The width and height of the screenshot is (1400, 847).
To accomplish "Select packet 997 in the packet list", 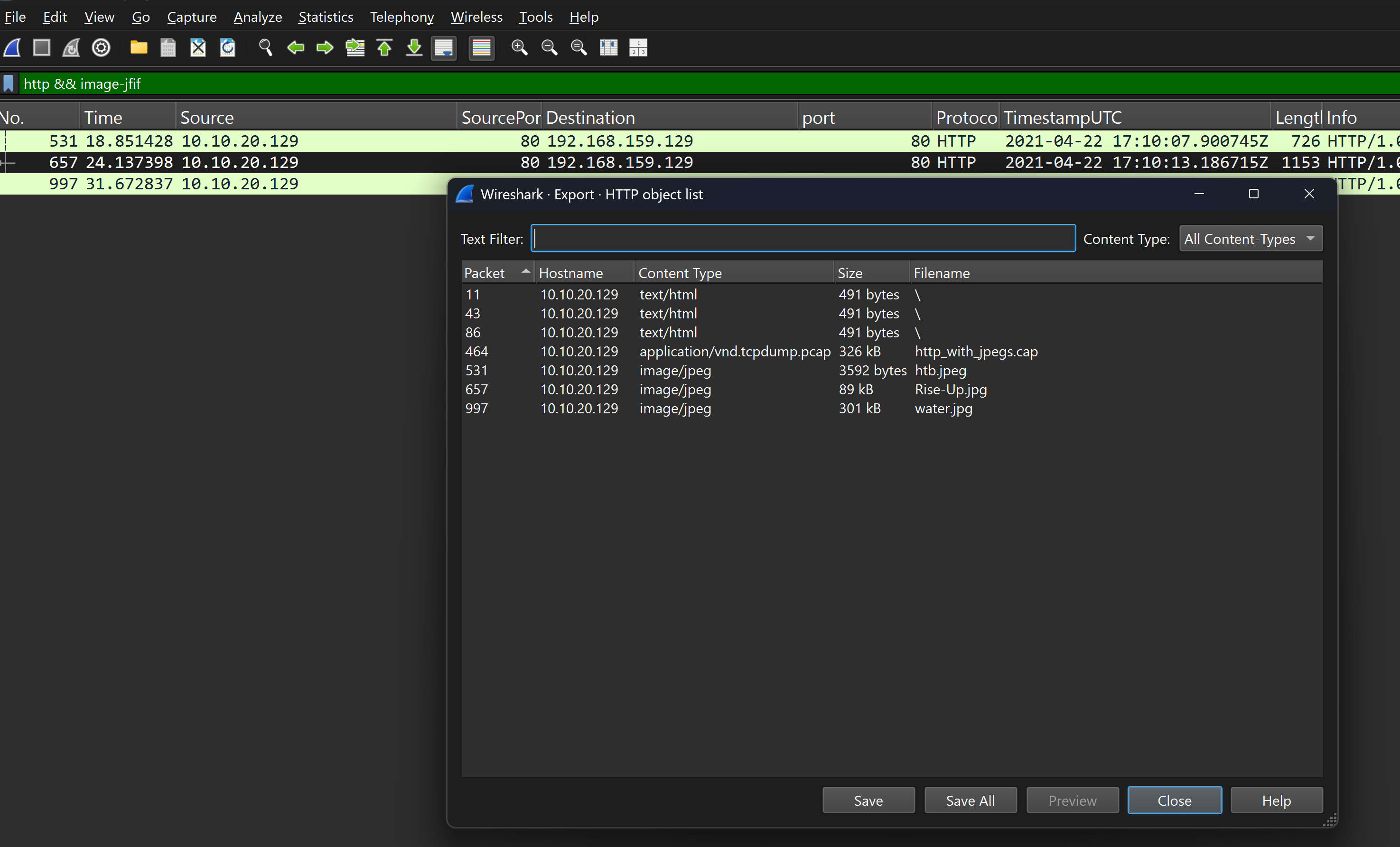I will click(x=224, y=184).
